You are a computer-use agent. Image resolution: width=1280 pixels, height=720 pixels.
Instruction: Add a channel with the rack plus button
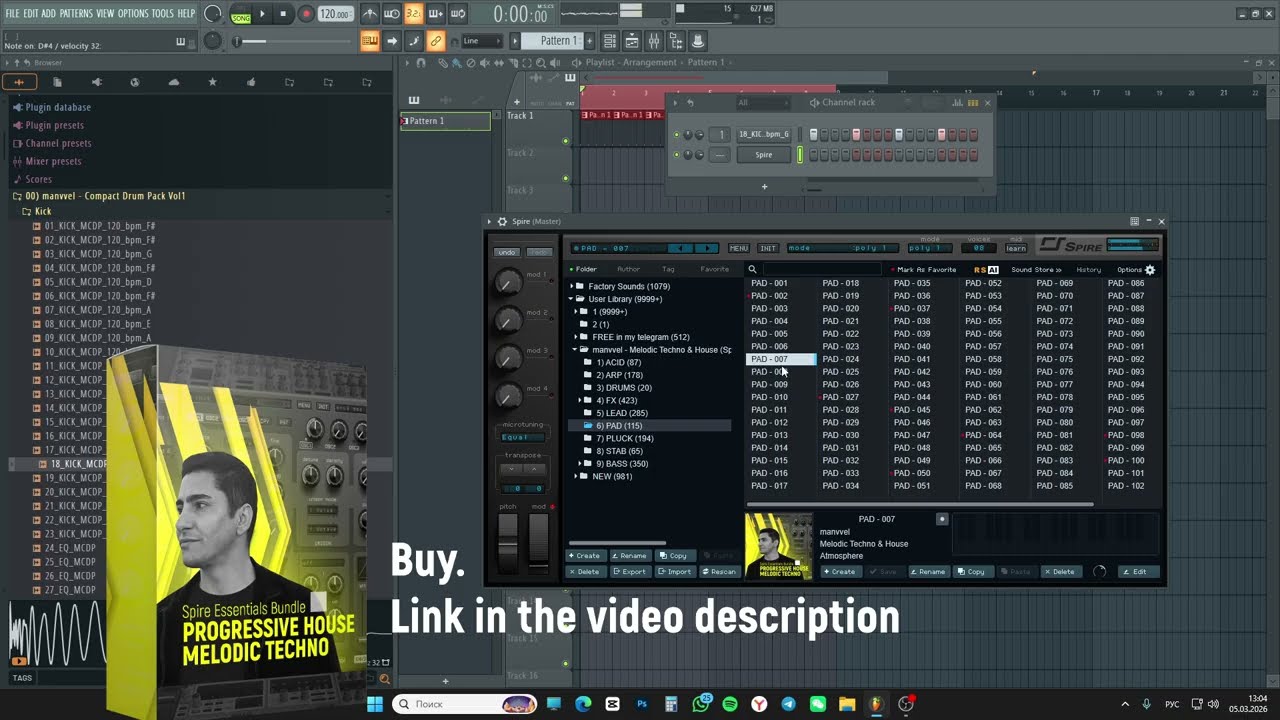(x=764, y=186)
